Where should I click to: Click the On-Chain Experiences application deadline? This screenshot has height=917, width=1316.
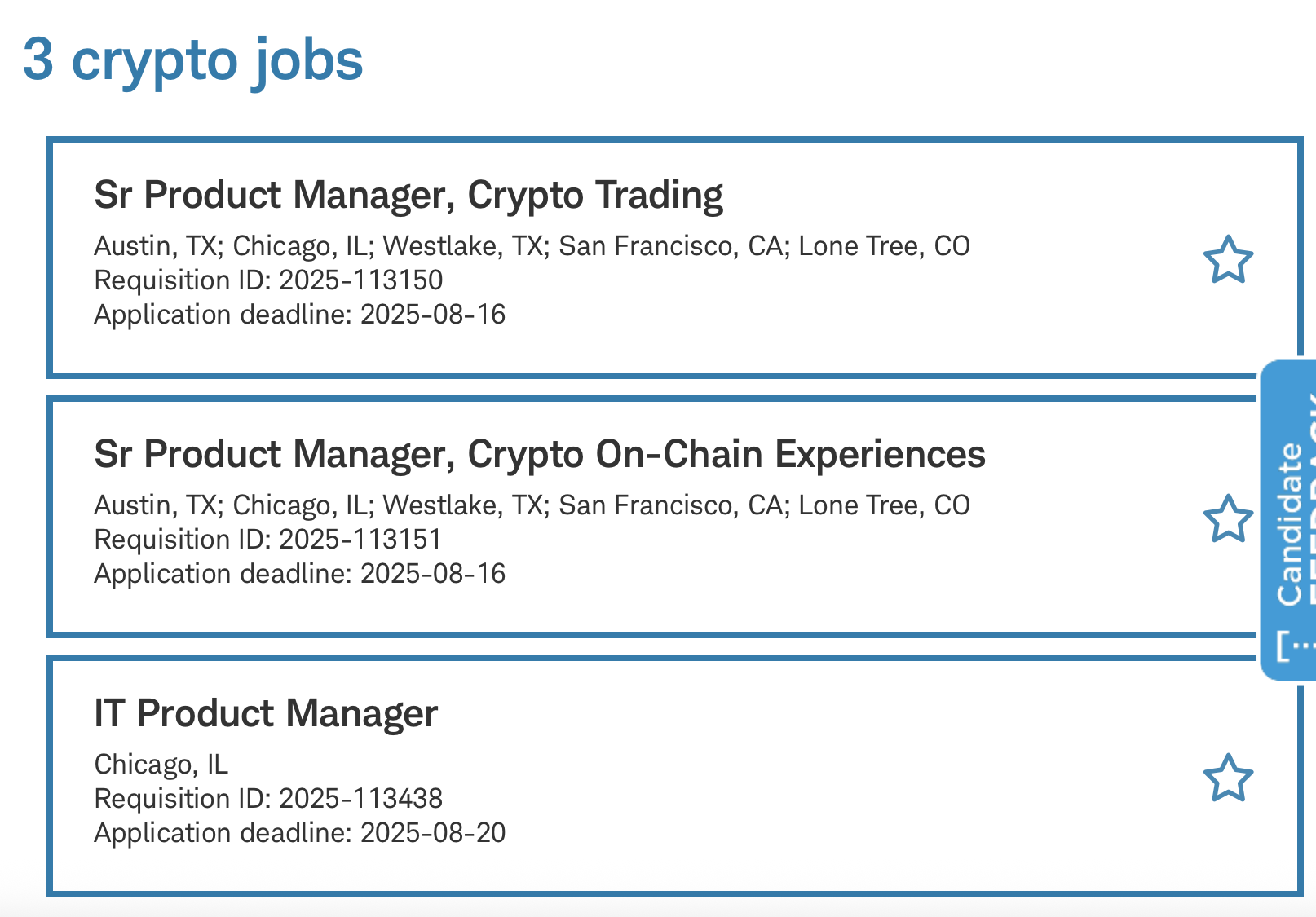click(299, 574)
